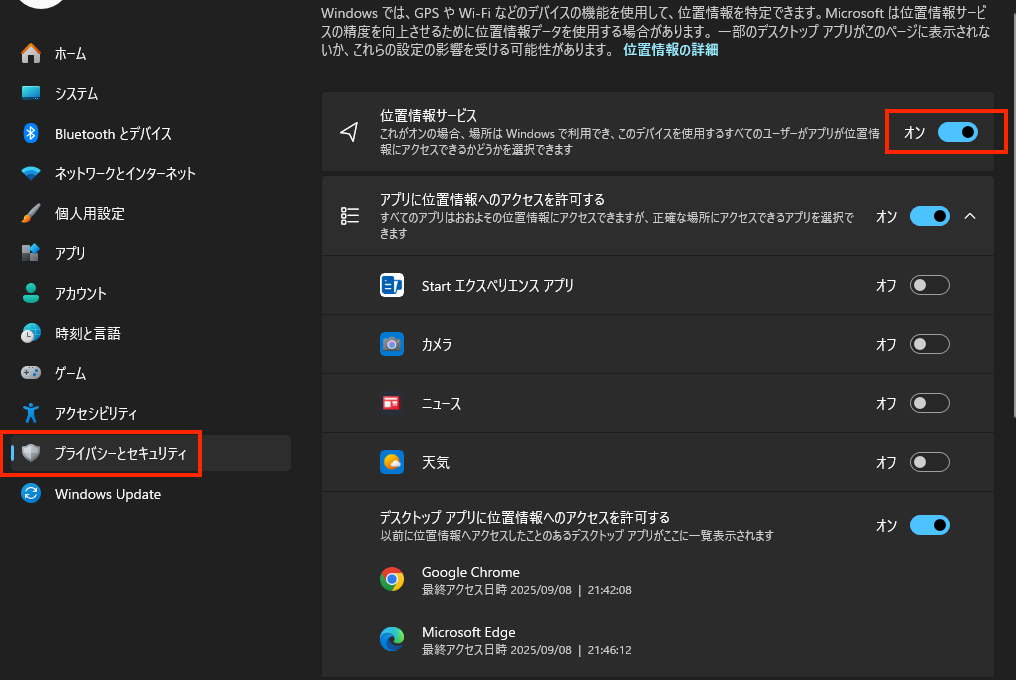
Task: Enable location access for カメラ
Action: click(928, 344)
